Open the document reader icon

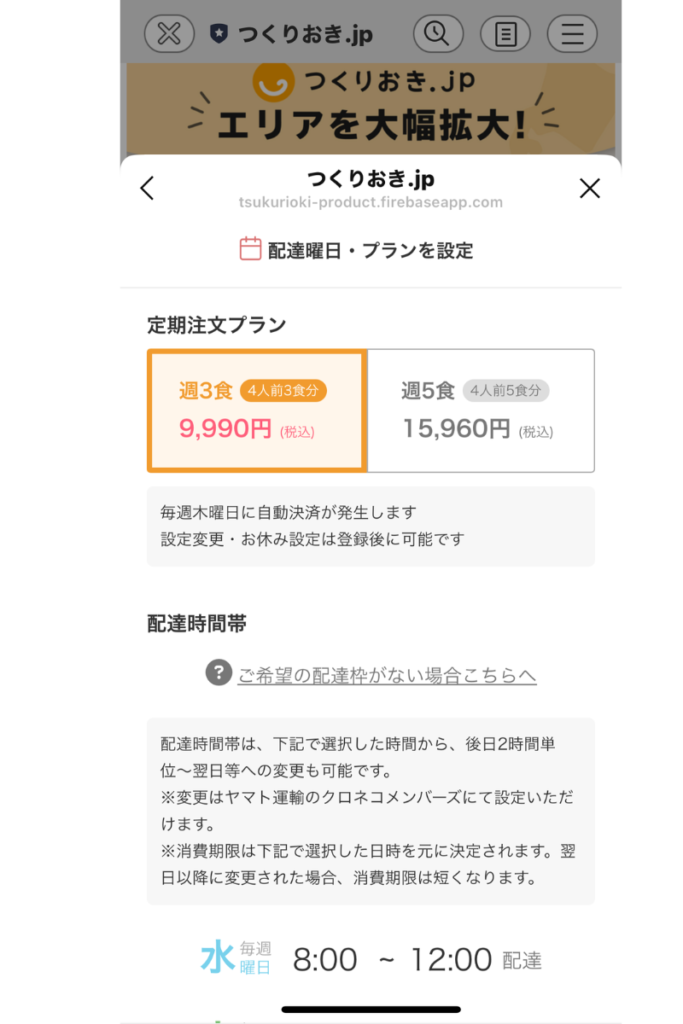point(505,33)
